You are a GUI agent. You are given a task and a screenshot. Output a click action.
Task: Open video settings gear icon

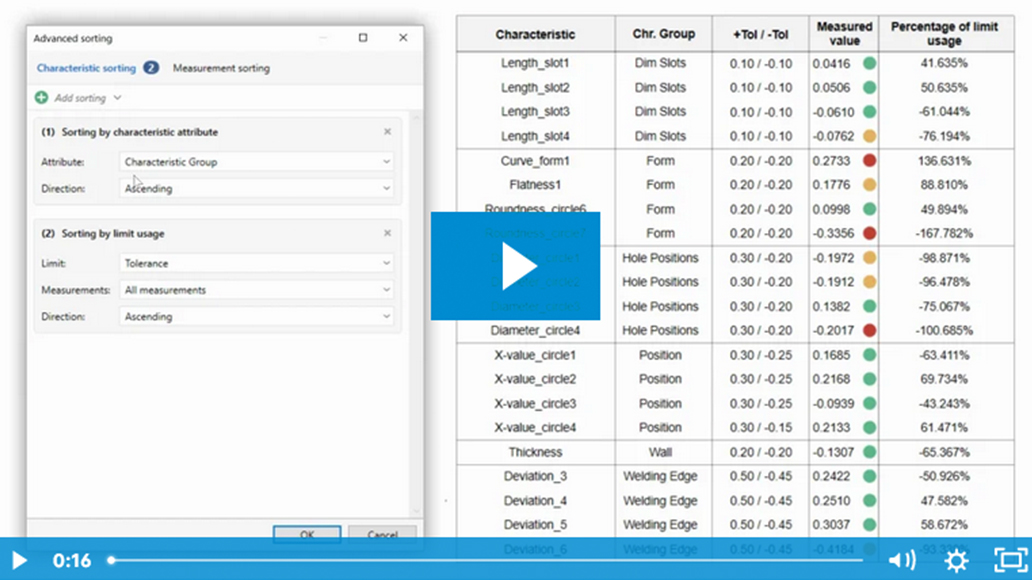point(956,560)
